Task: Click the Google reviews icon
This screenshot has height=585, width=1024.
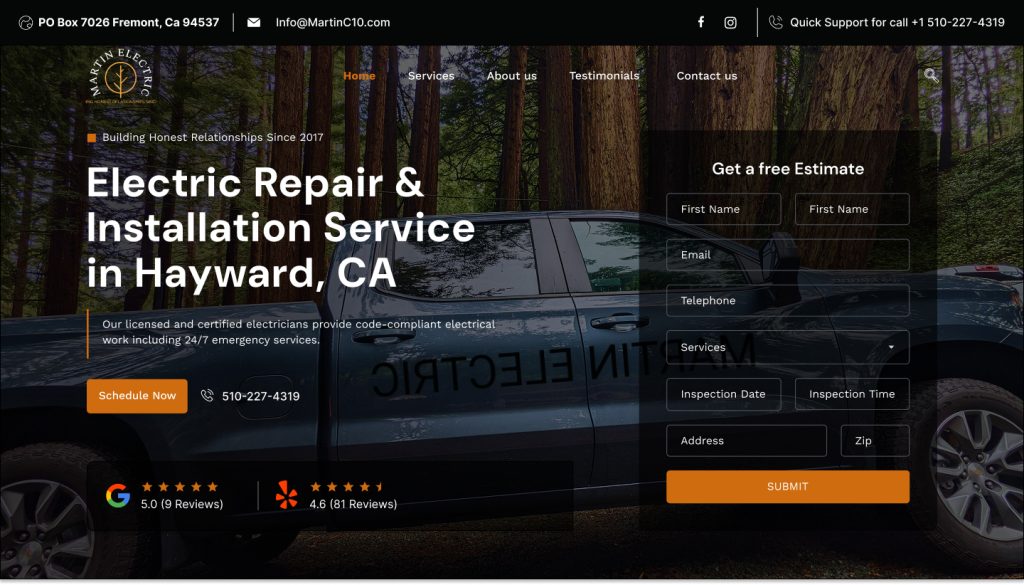Action: (x=118, y=496)
